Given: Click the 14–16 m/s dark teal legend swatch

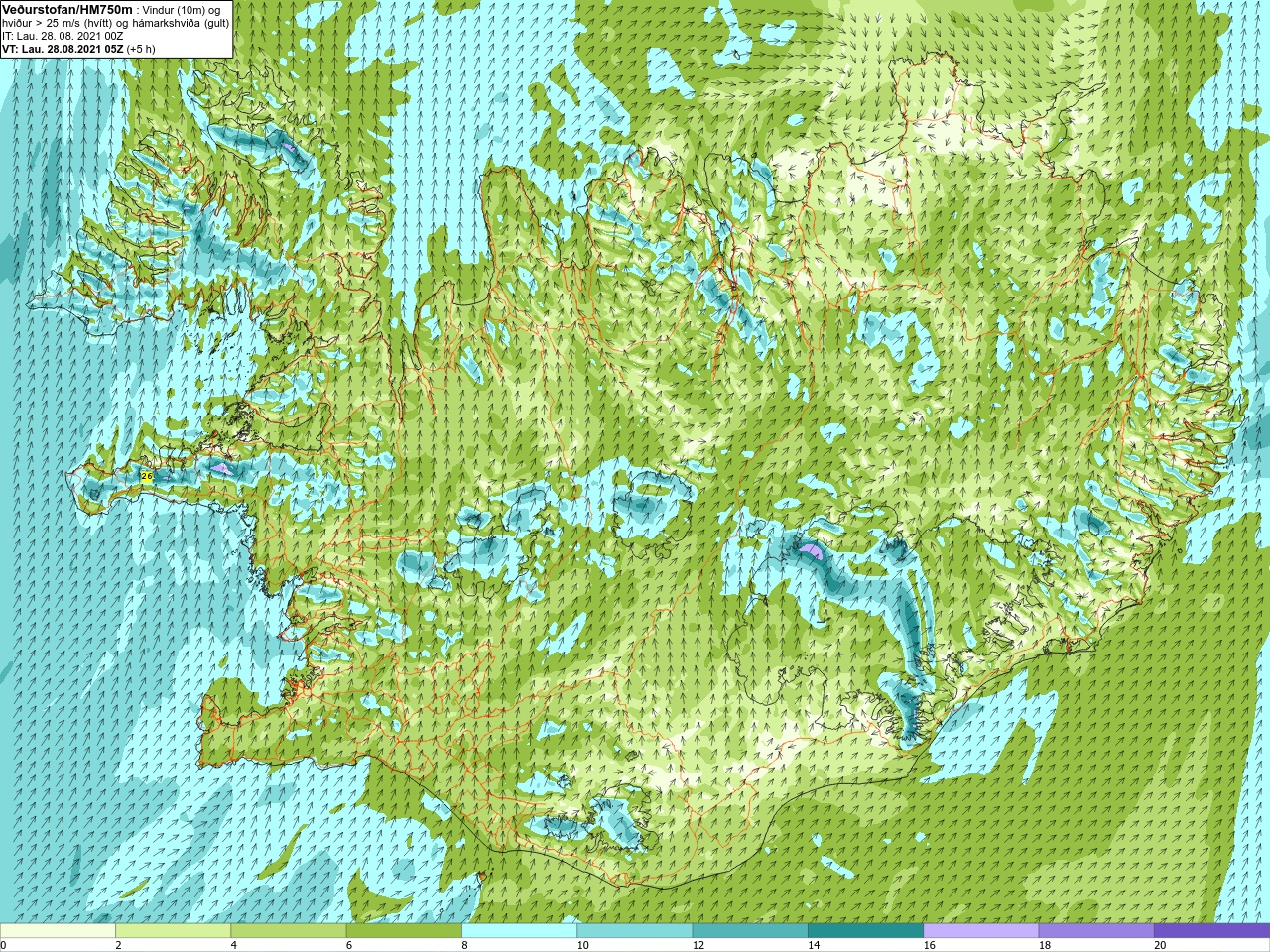Looking at the screenshot, I should pyautogui.click(x=865, y=931).
